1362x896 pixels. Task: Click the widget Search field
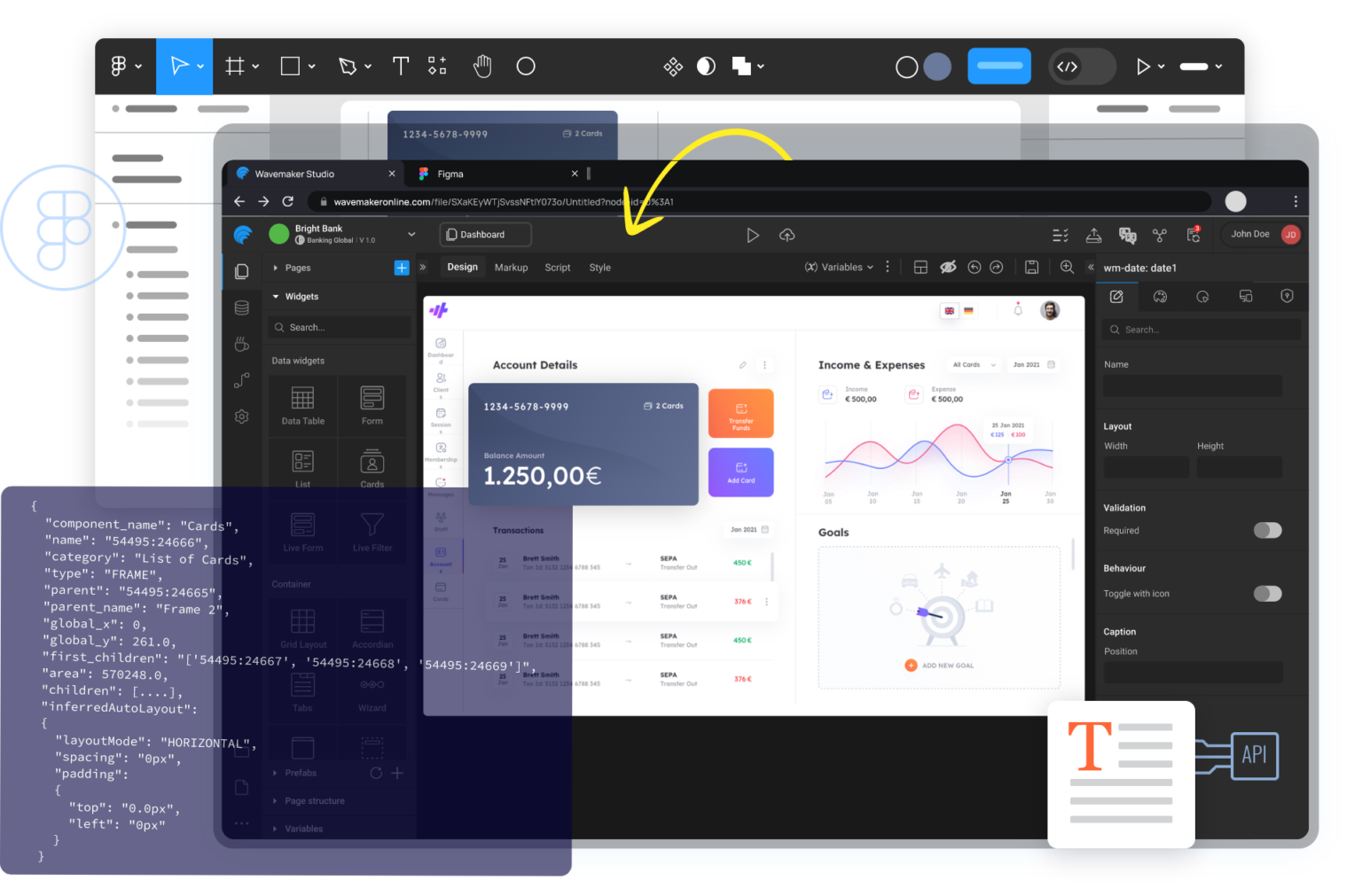tap(340, 328)
